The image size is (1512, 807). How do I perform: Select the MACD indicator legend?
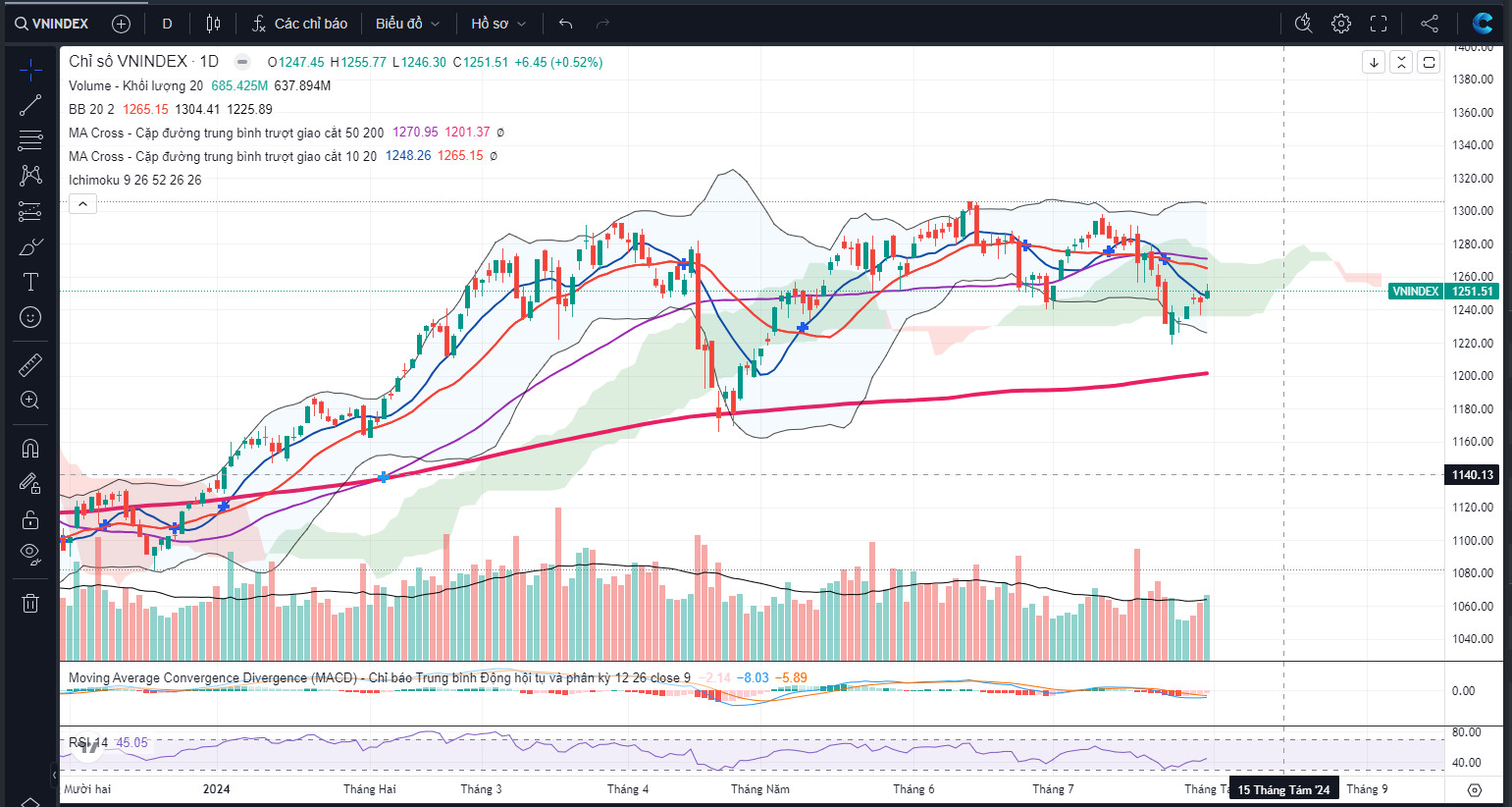click(x=380, y=677)
